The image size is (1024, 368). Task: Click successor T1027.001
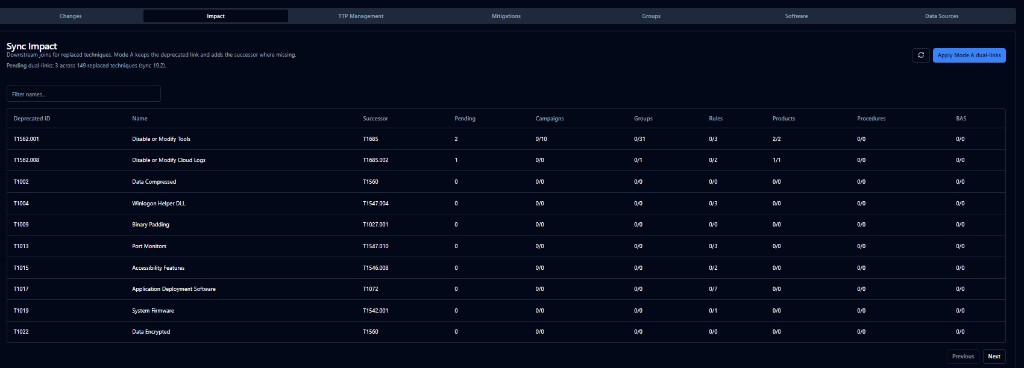(376, 225)
